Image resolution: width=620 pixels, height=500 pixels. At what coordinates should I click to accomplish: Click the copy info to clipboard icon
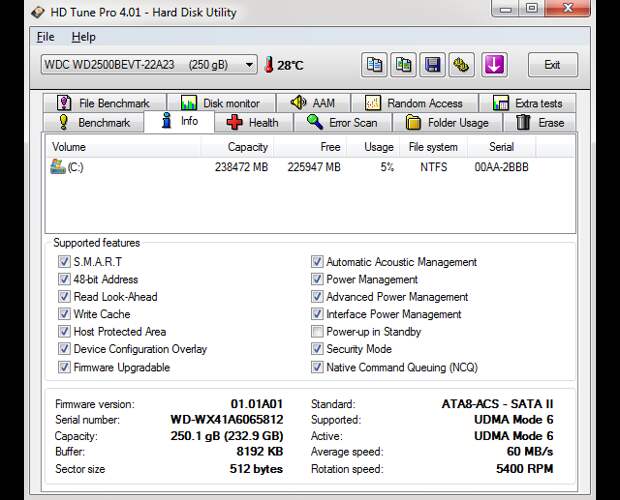click(374, 64)
